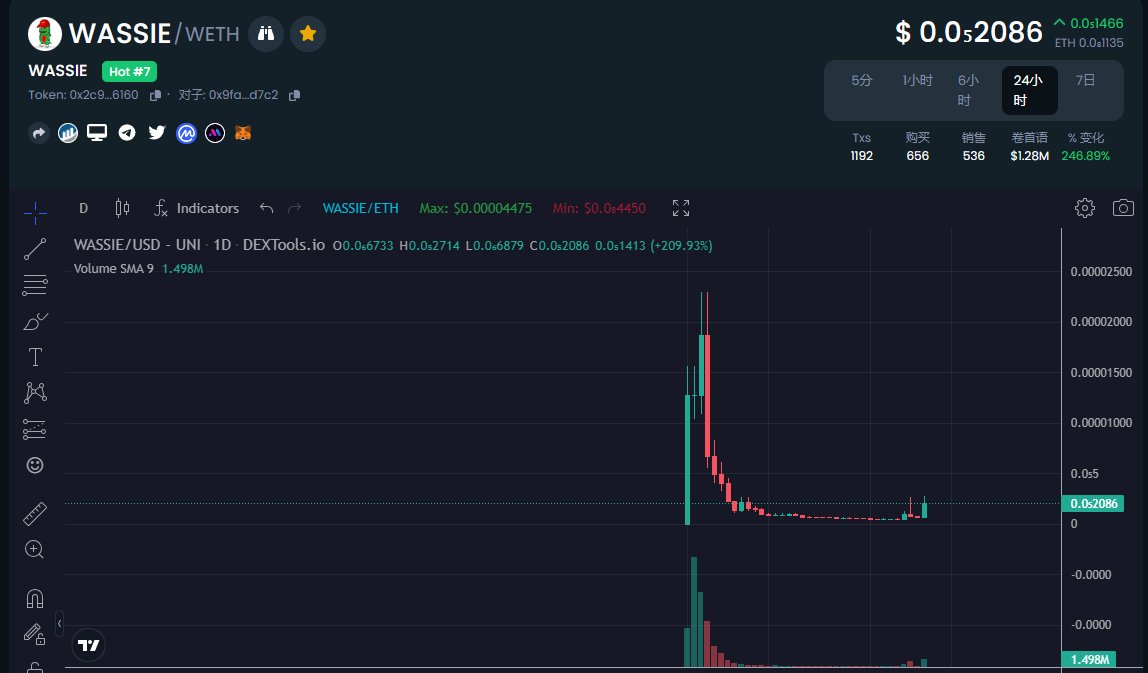Select the 7日 timeframe tab
This screenshot has width=1148, height=673.
pos(1085,81)
